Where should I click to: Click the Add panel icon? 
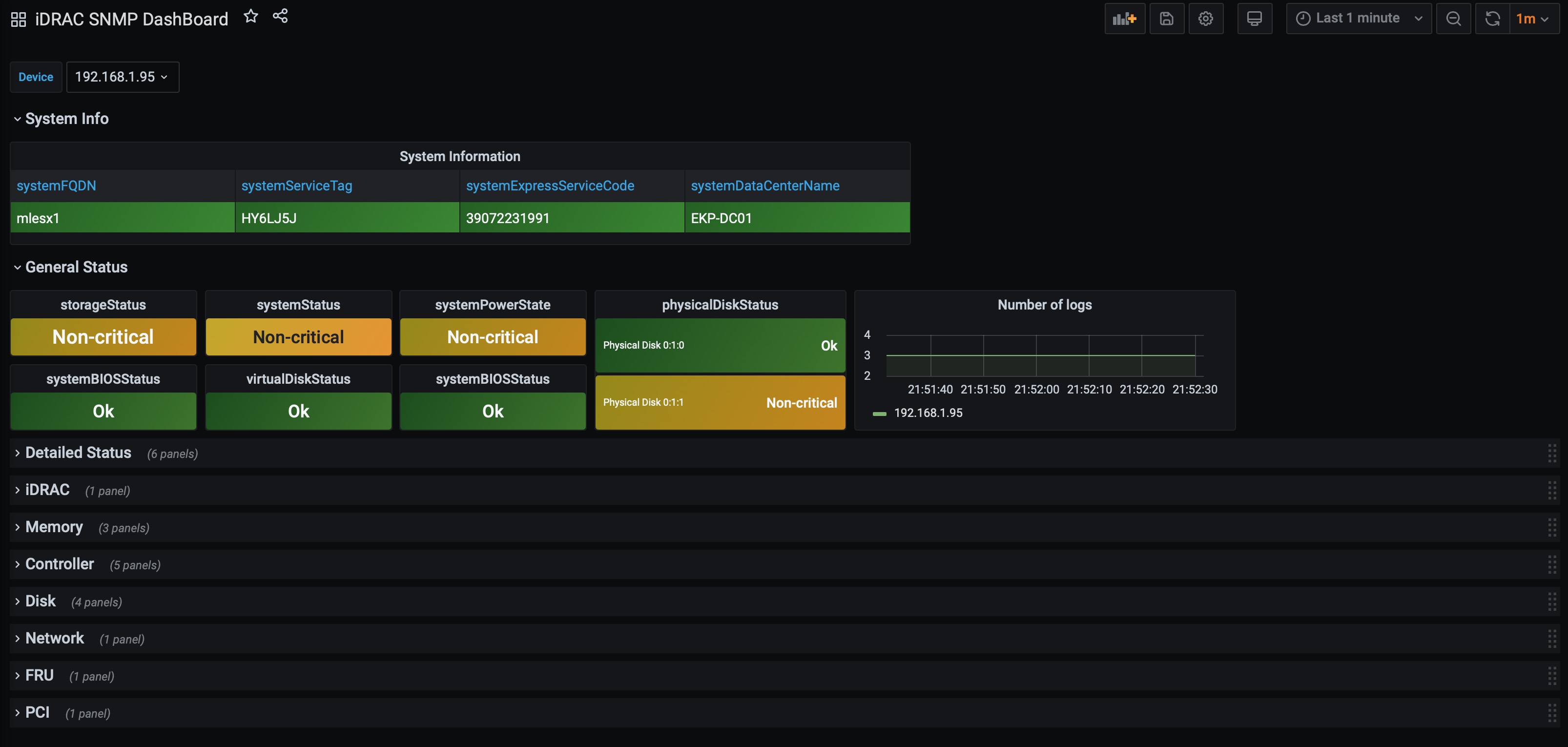pyautogui.click(x=1124, y=18)
